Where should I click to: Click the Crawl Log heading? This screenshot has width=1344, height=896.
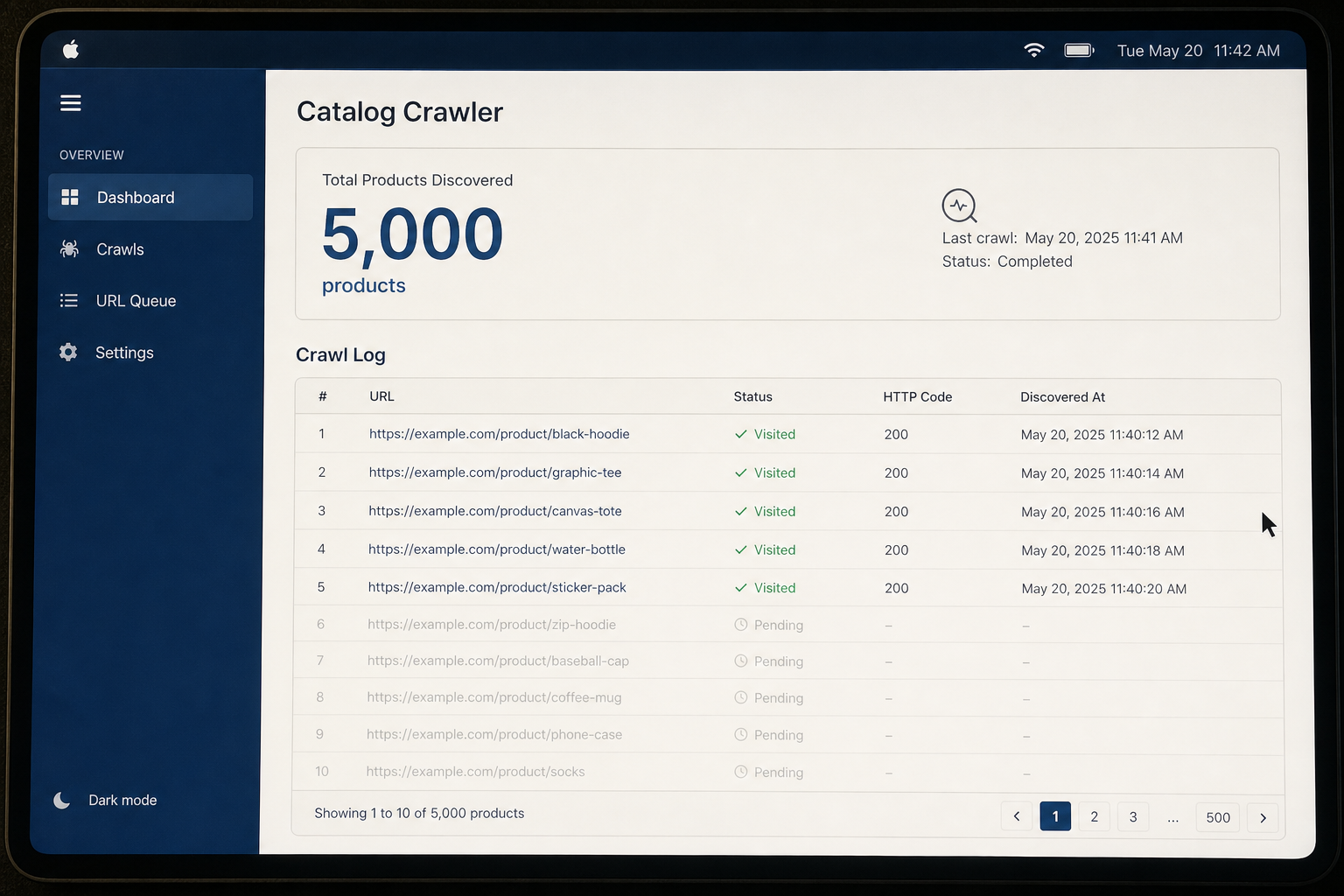click(340, 354)
